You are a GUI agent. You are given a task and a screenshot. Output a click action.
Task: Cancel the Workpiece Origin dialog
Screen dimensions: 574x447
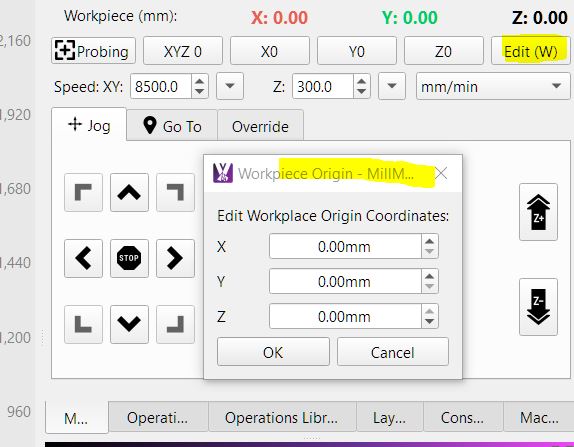pyautogui.click(x=392, y=352)
